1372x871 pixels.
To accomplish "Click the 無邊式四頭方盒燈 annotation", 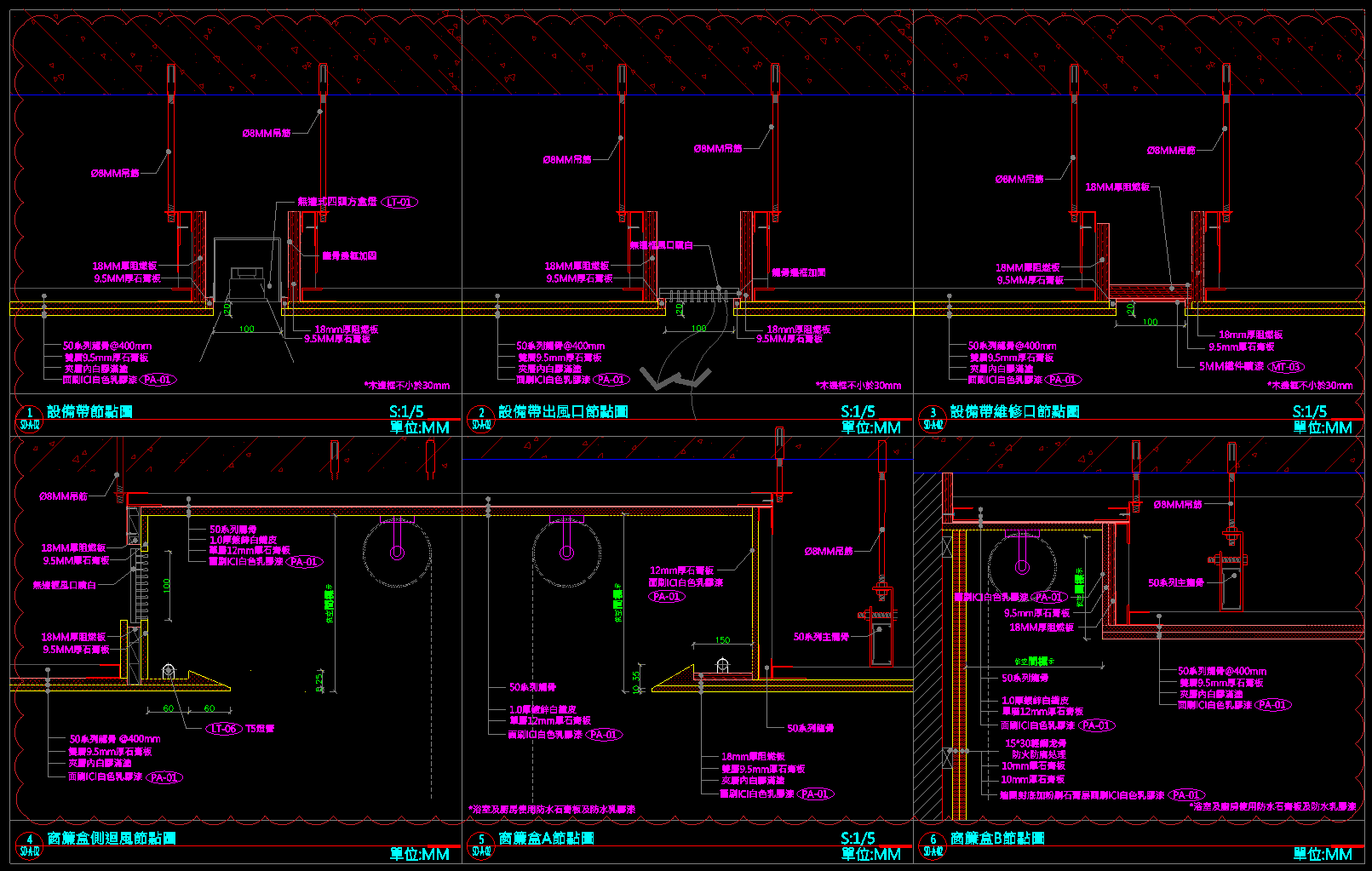I will (336, 202).
